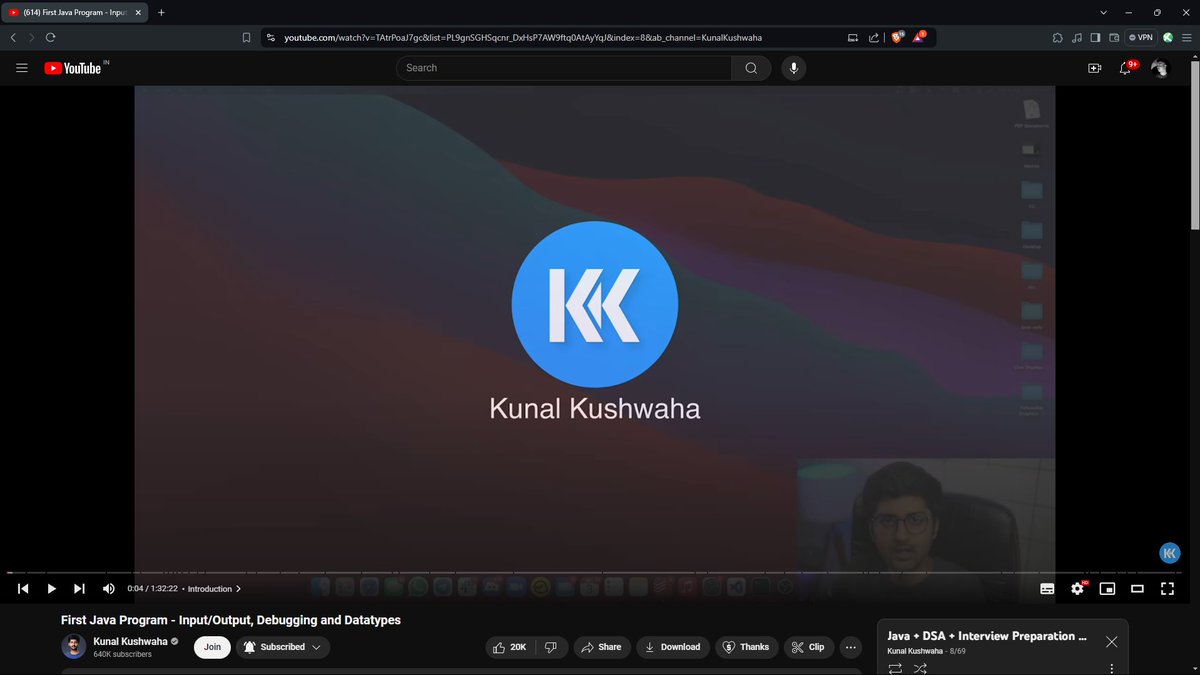Image resolution: width=1200 pixels, height=675 pixels.
Task: Toggle the browser sidebar panel
Action: (1095, 37)
